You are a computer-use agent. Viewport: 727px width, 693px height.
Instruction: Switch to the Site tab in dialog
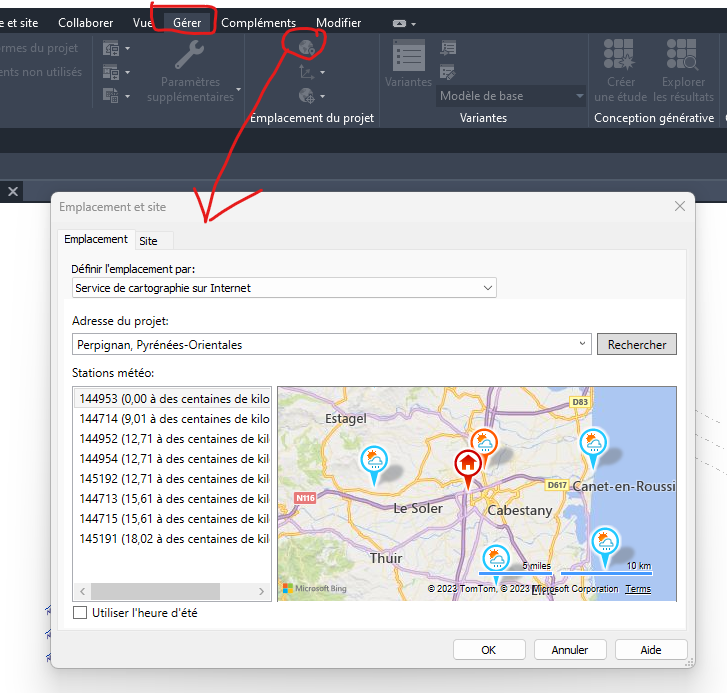point(148,241)
